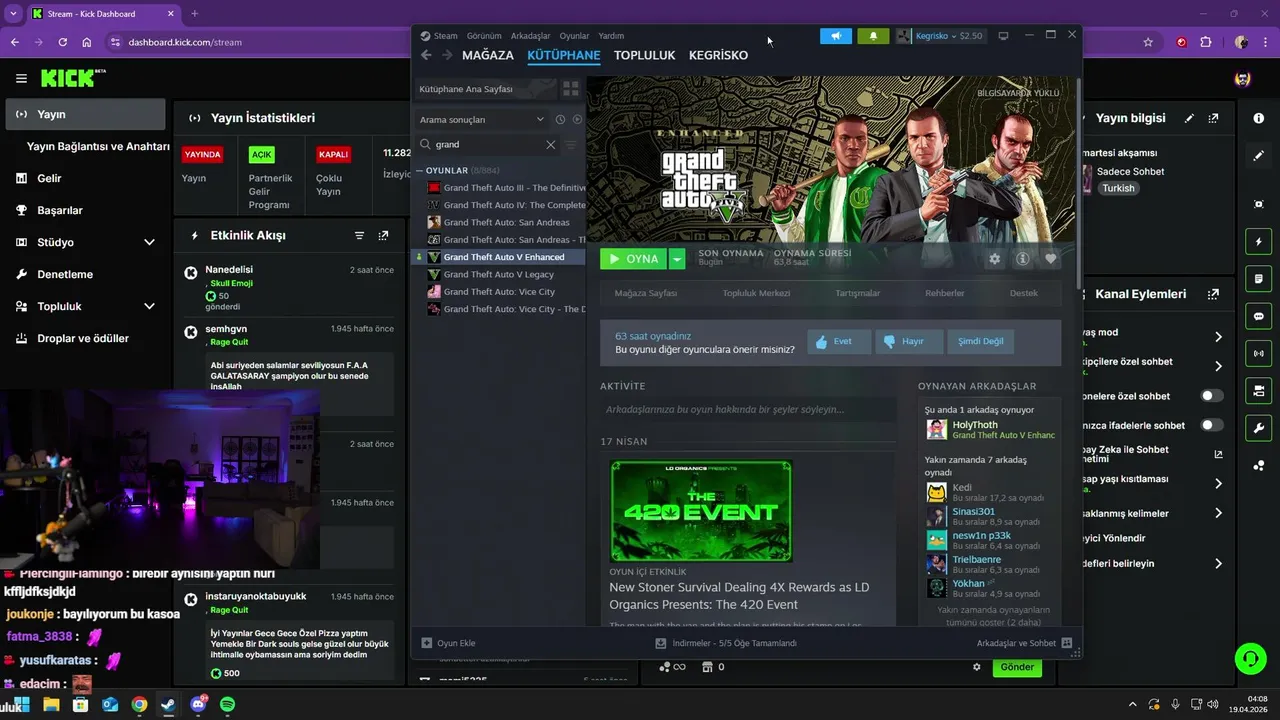This screenshot has height=720, width=1280.
Task: Recommend the game with Evet
Action: (x=839, y=341)
